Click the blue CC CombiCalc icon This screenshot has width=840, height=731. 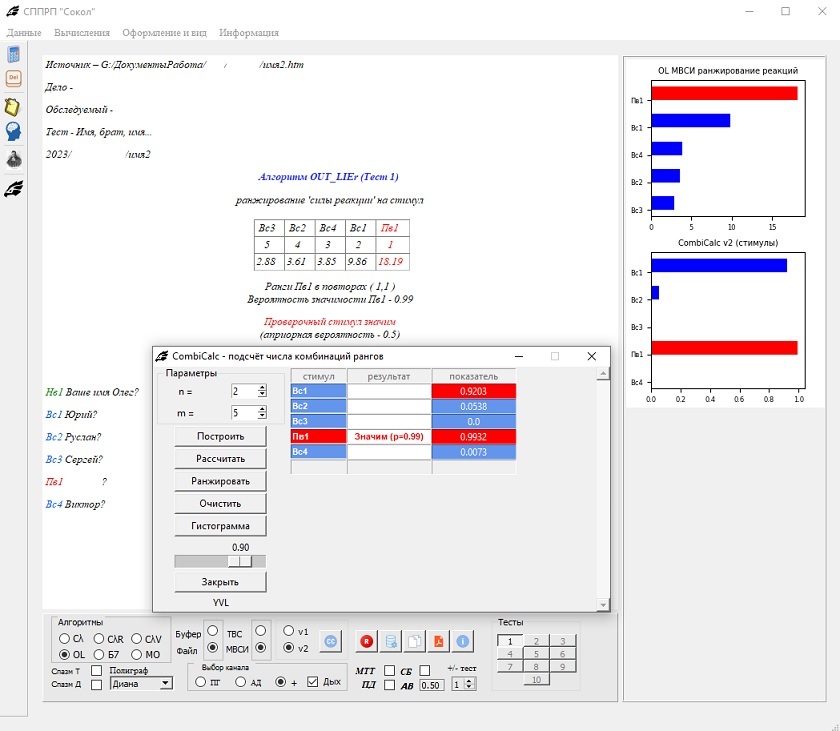tap(330, 641)
